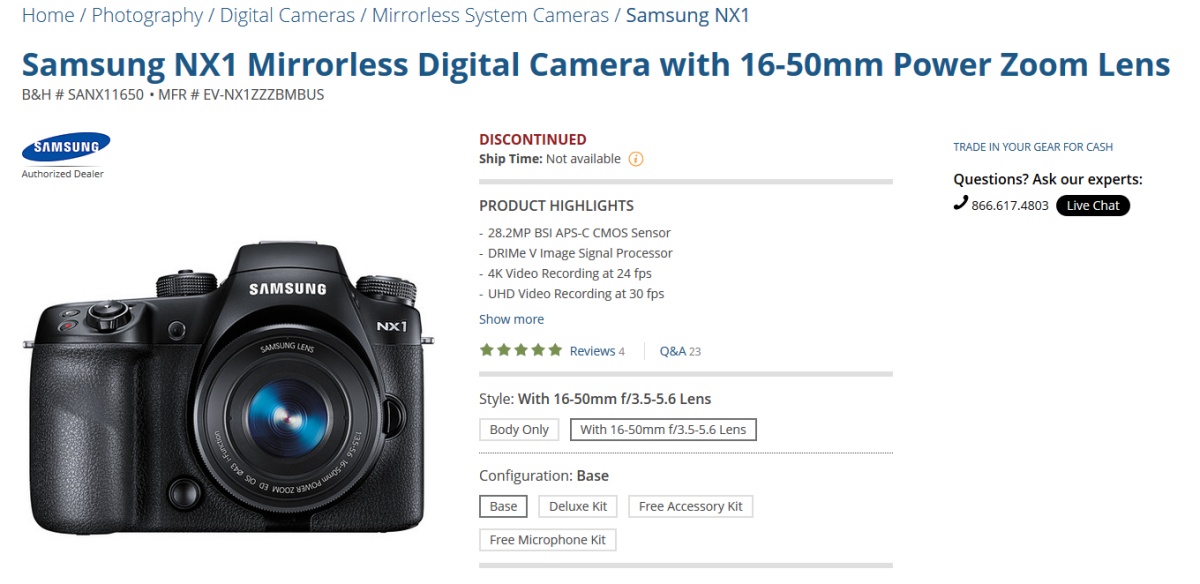Click the ship time info icon
The height and width of the screenshot is (584, 1200).
[635, 159]
